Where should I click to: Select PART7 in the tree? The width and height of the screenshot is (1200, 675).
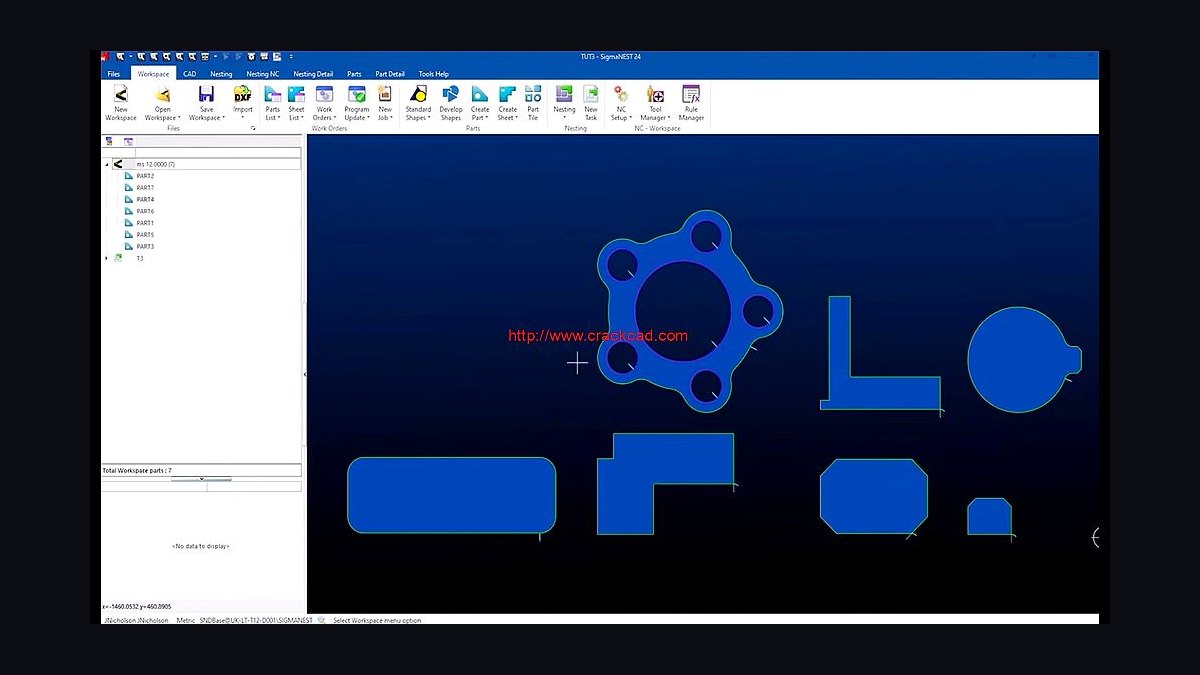tap(145, 188)
